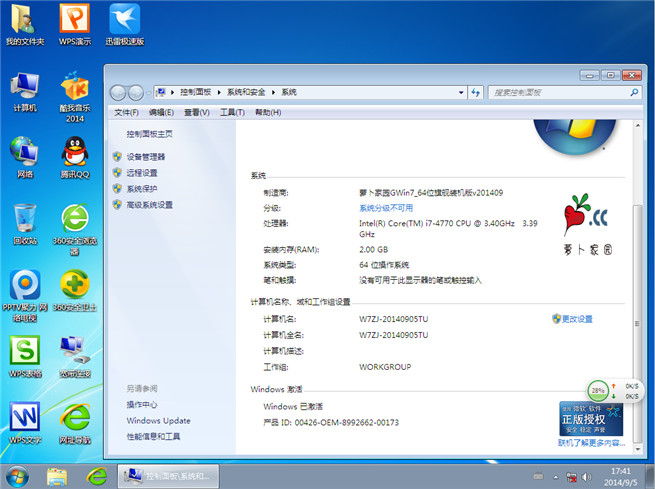Open the WPS演示 desktop shortcut

click(x=74, y=22)
